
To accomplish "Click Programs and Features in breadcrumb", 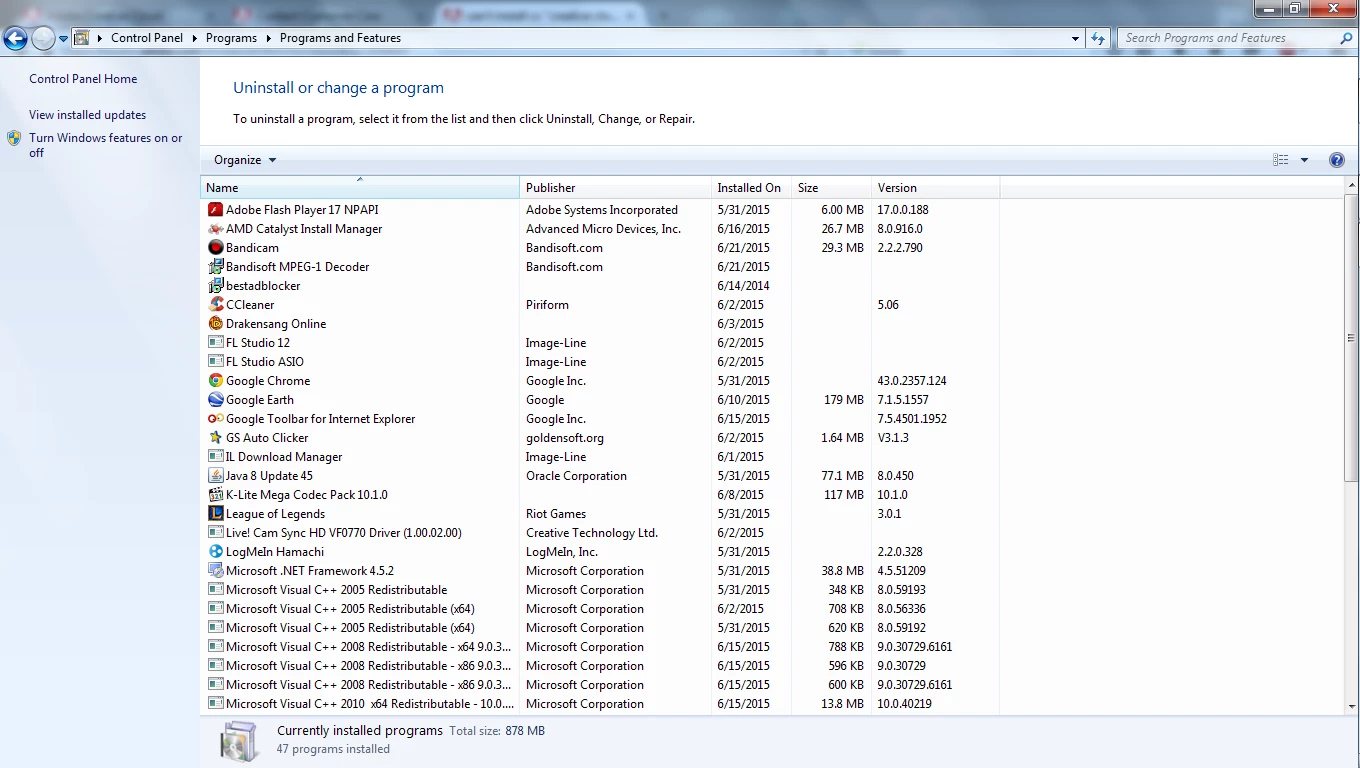I will tap(340, 38).
